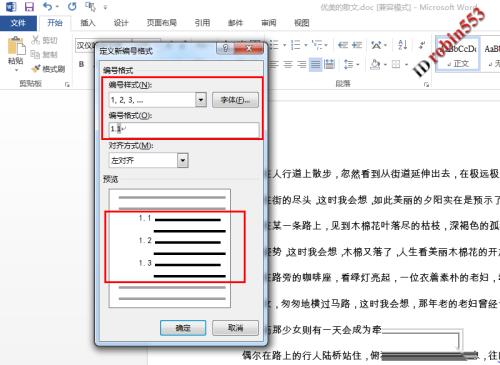Click the Multilevel list icon
Screen dimensions: 500x365
[317, 45]
